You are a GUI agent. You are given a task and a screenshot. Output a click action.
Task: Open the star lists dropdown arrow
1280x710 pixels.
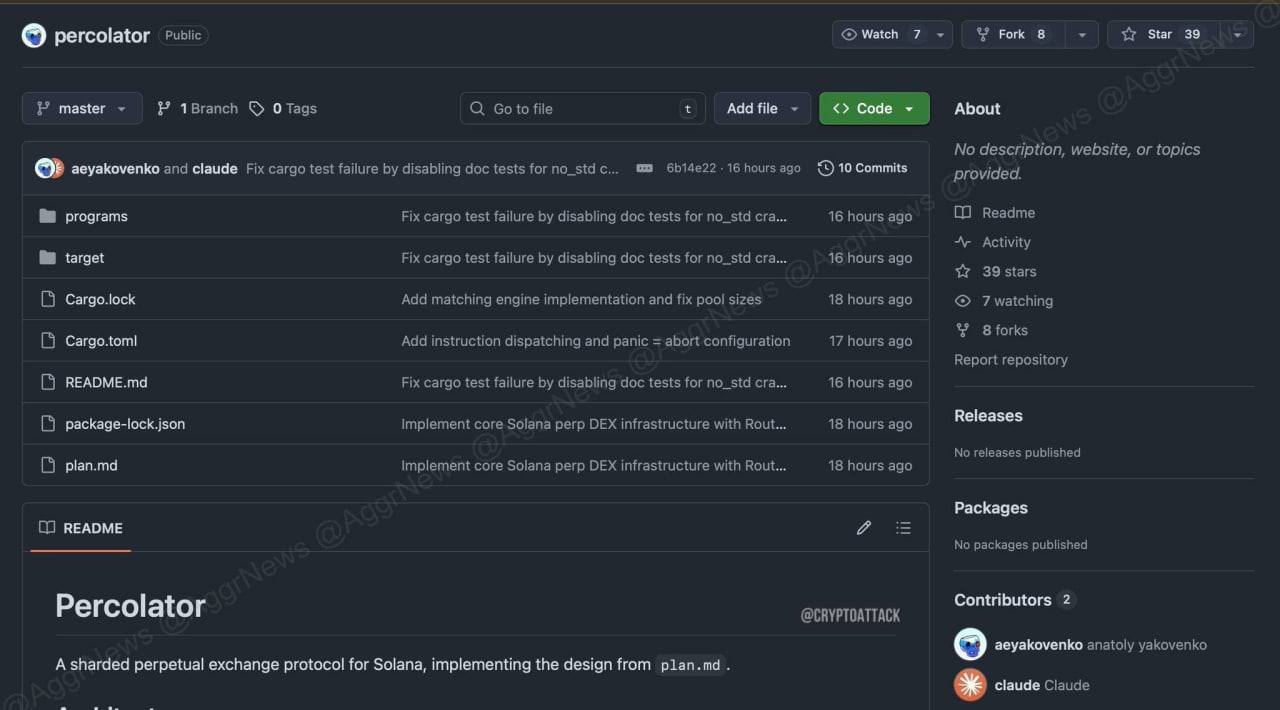[1238, 34]
